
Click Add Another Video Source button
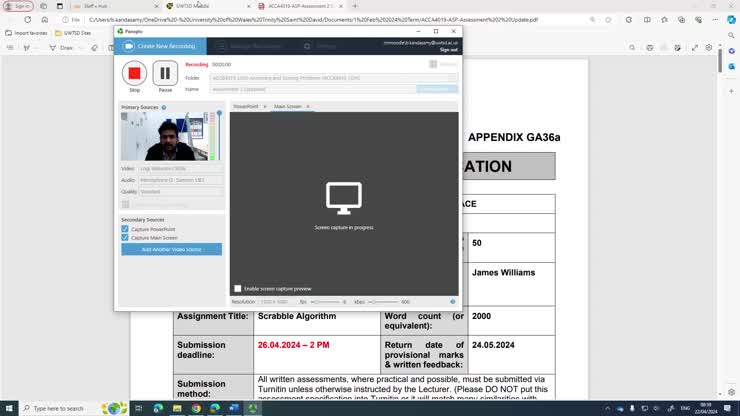171,249
